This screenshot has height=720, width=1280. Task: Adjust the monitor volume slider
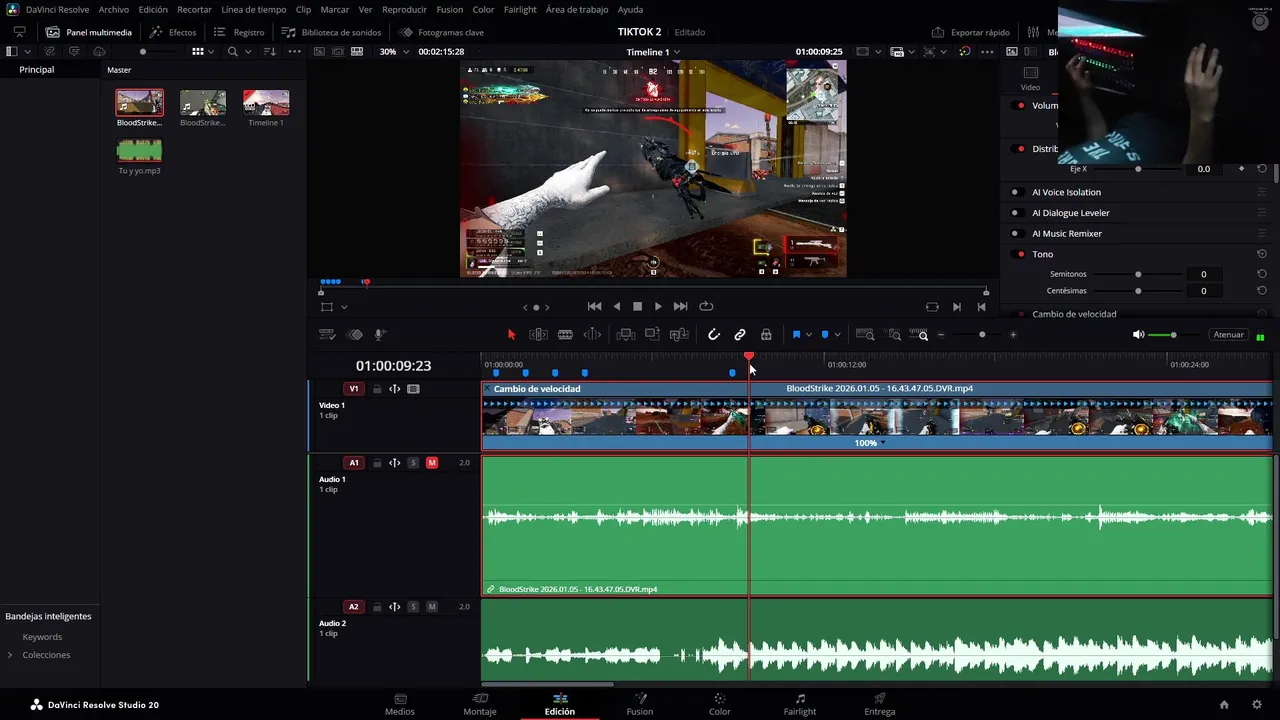click(1173, 335)
